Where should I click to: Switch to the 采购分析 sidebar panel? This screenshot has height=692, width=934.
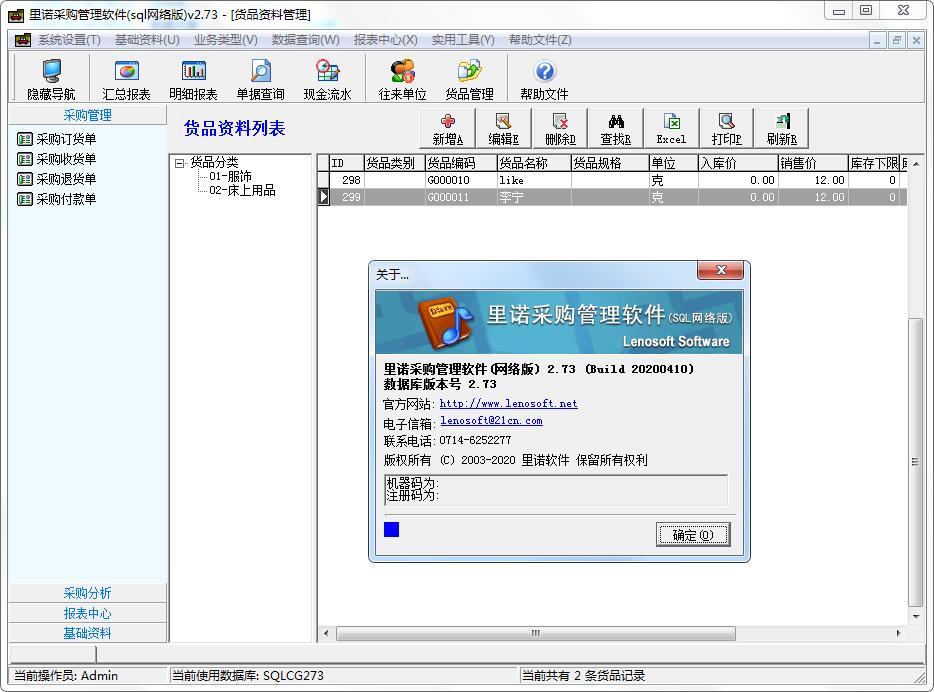click(88, 593)
